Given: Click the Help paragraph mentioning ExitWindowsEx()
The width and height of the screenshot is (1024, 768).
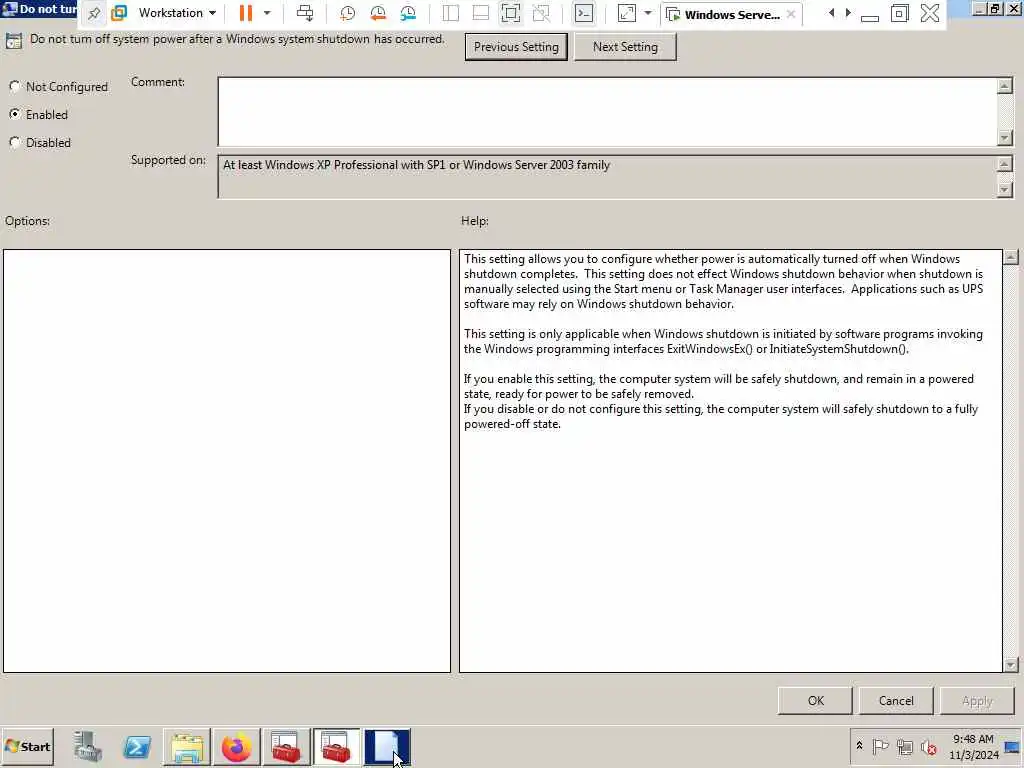Looking at the screenshot, I should [x=723, y=342].
